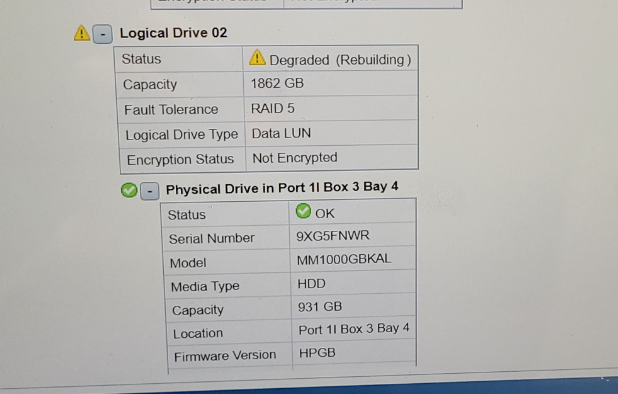Click the 'RAID 5' fault tolerance value
The width and height of the screenshot is (618, 394).
pyautogui.click(x=273, y=108)
